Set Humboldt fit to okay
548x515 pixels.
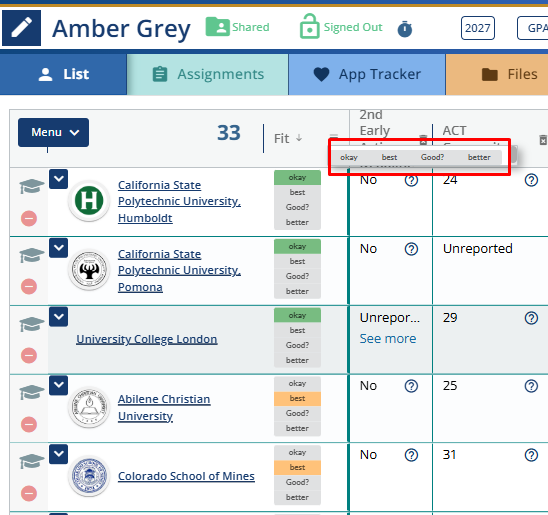click(x=297, y=177)
